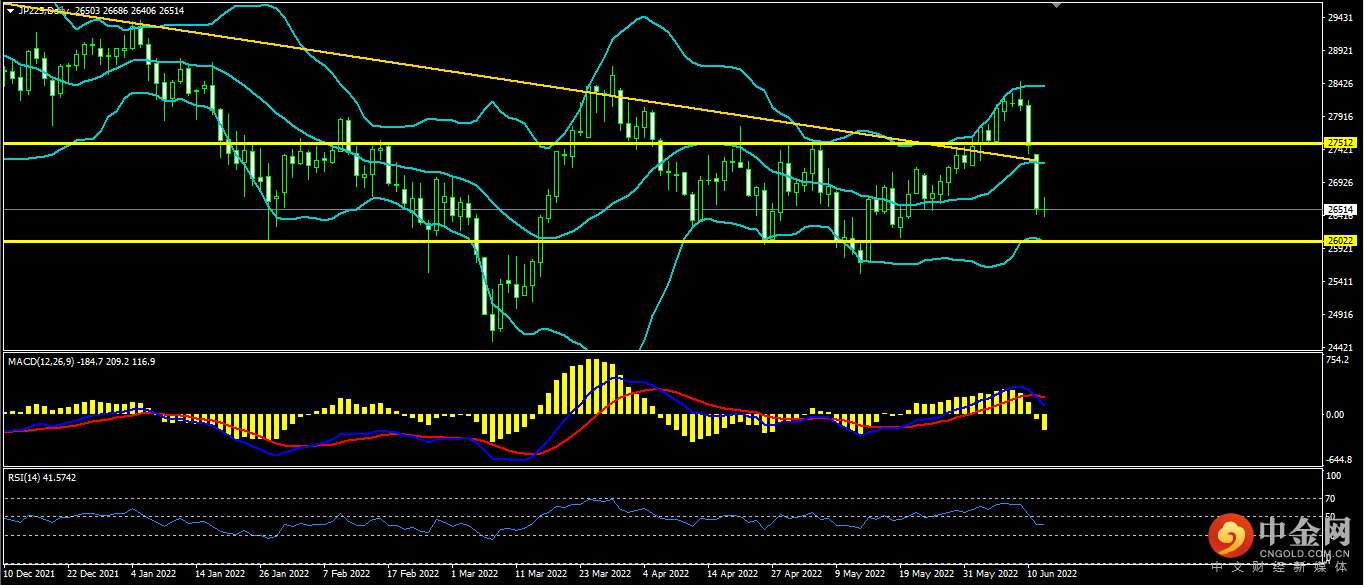The width and height of the screenshot is (1365, 585).
Task: Click price axis value 29431
Action: (1339, 18)
